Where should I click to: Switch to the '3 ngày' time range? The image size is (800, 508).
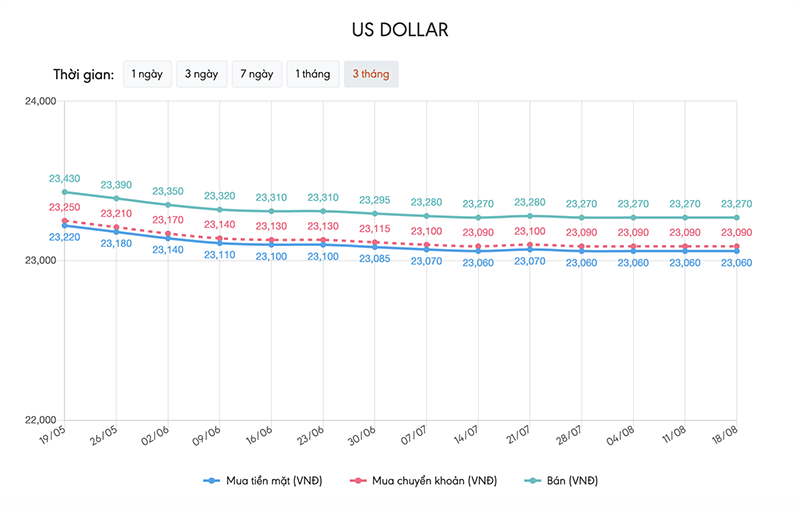coord(201,74)
